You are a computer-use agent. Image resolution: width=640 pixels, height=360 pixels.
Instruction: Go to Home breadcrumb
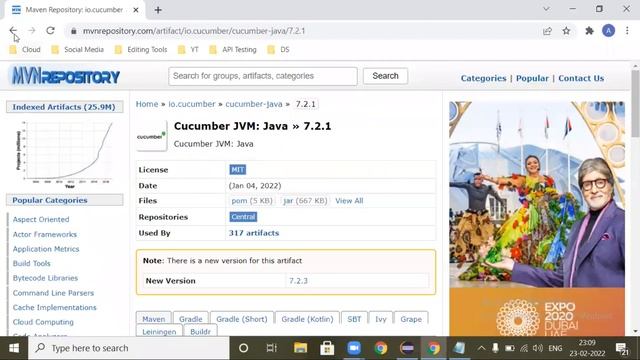point(147,104)
